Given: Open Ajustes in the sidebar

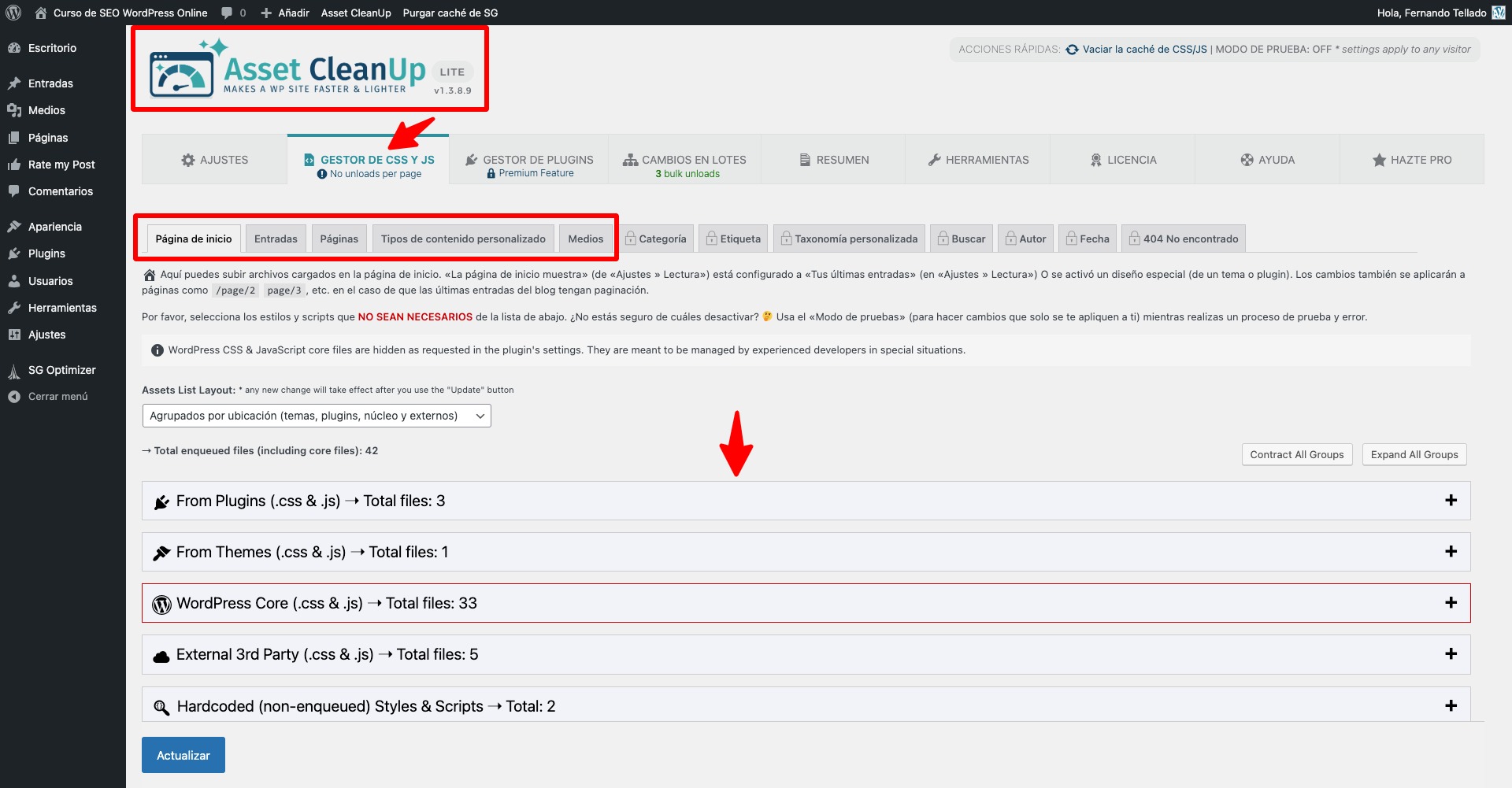Looking at the screenshot, I should 47,335.
